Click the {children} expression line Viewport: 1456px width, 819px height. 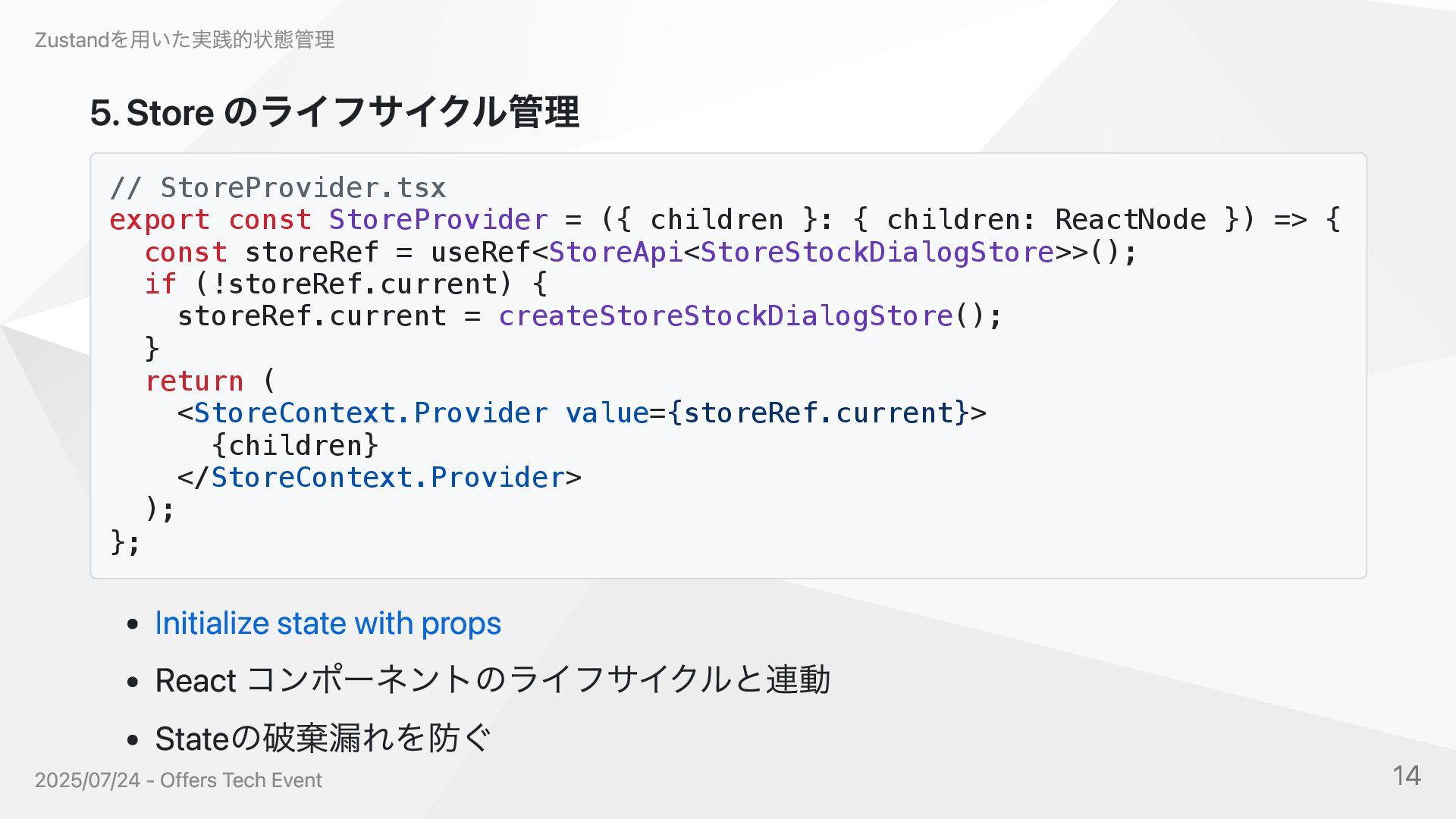295,445
